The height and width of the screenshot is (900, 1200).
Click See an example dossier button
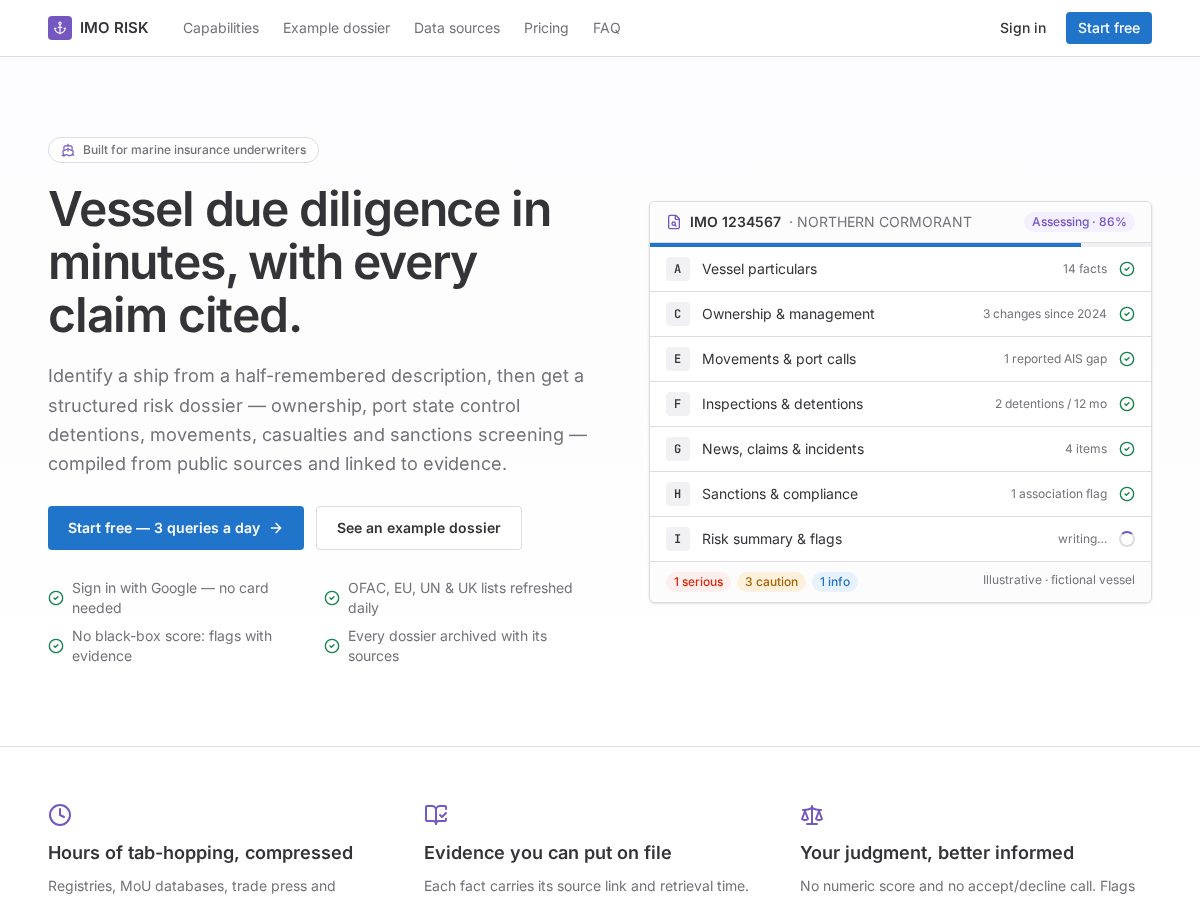419,528
